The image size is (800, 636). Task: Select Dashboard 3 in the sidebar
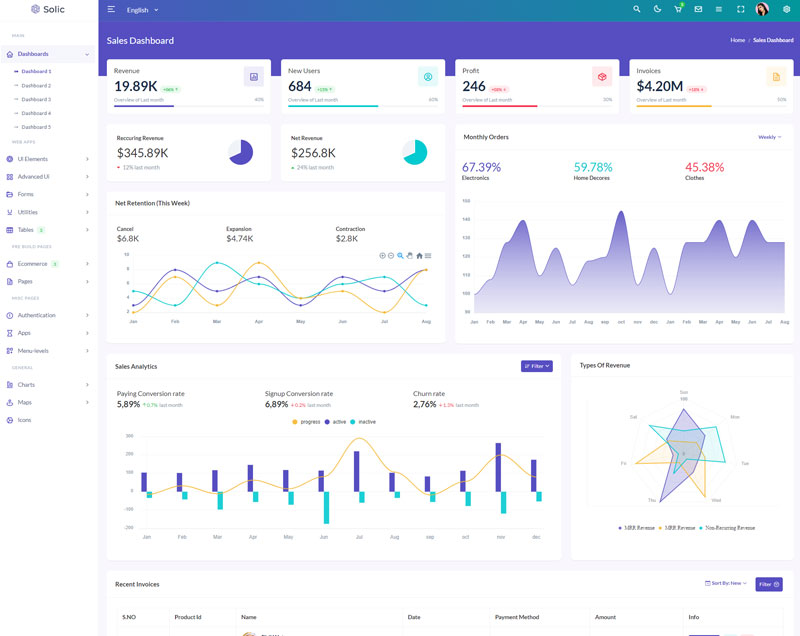pos(36,99)
